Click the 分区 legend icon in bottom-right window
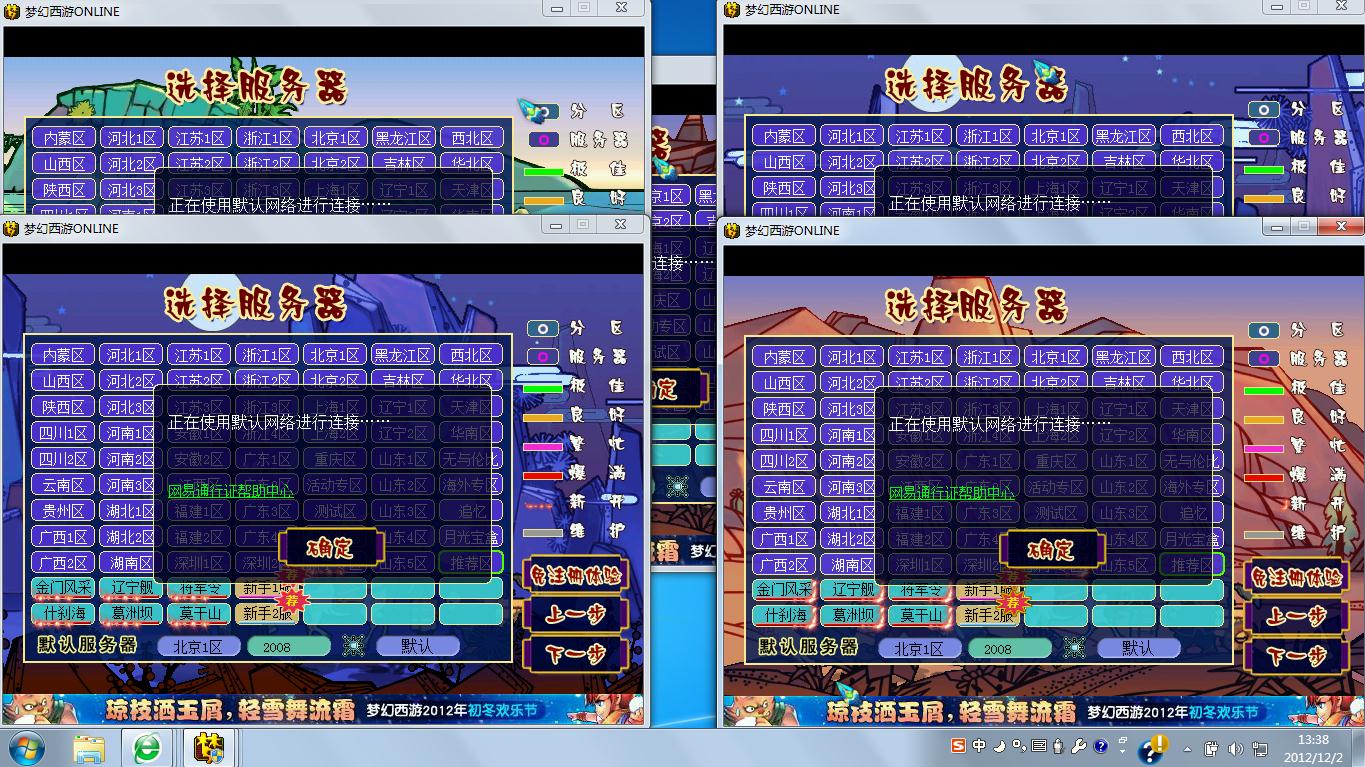 tap(1263, 330)
